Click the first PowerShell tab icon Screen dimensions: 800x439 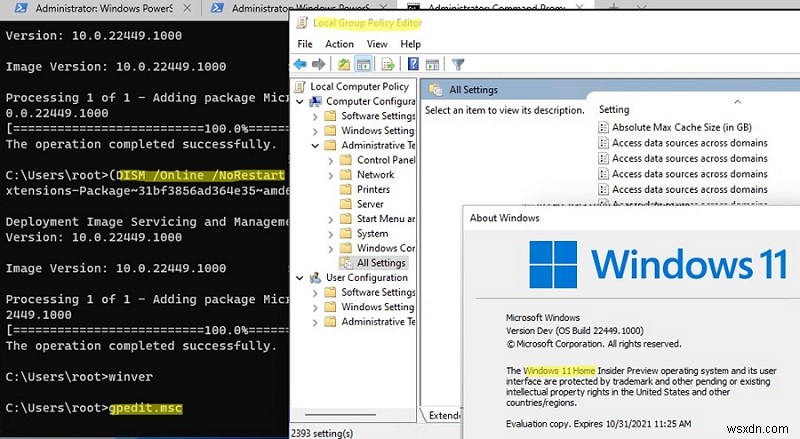pyautogui.click(x=21, y=8)
